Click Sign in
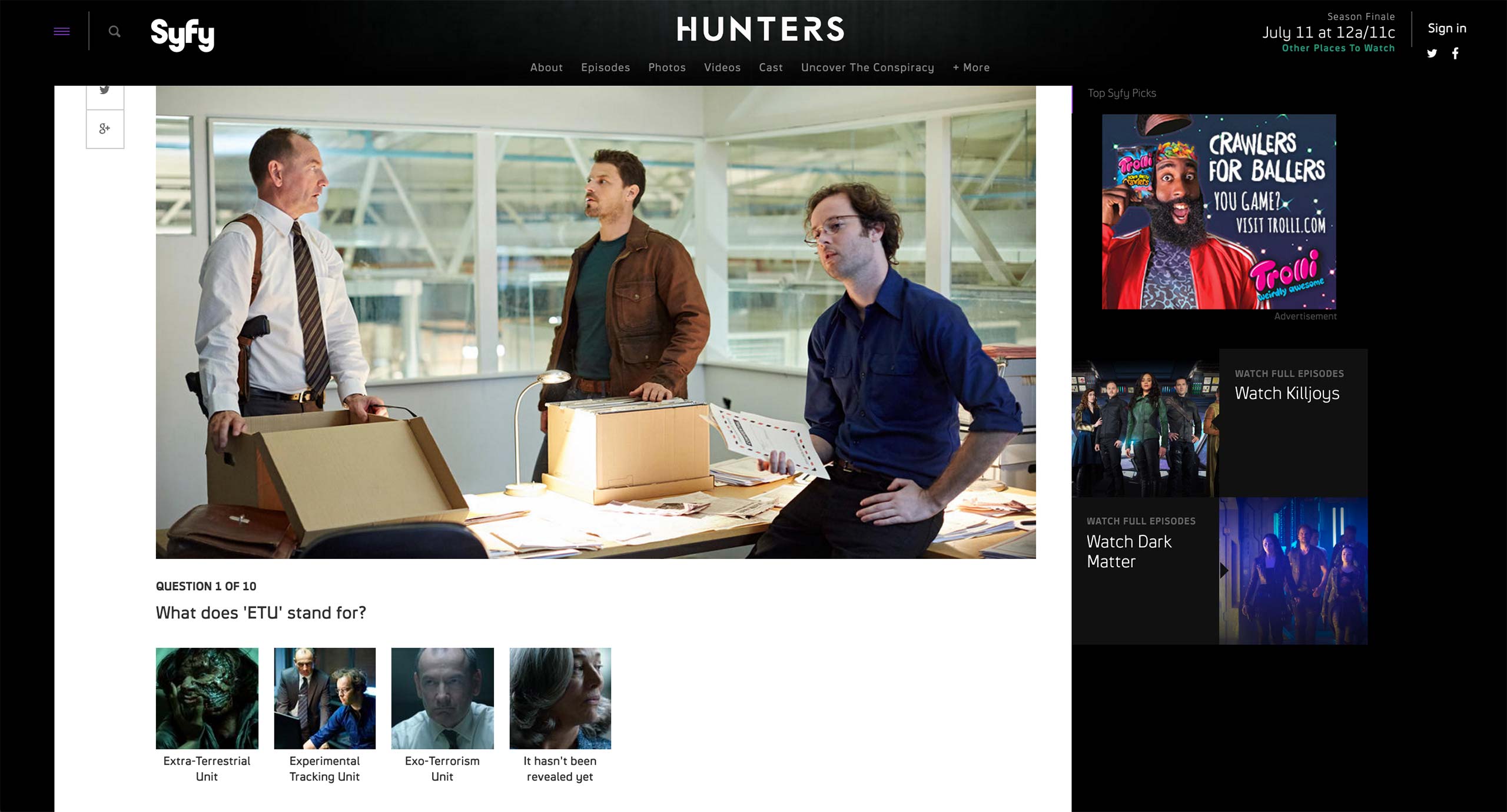Screen dimensions: 1507x812 click(x=1446, y=28)
